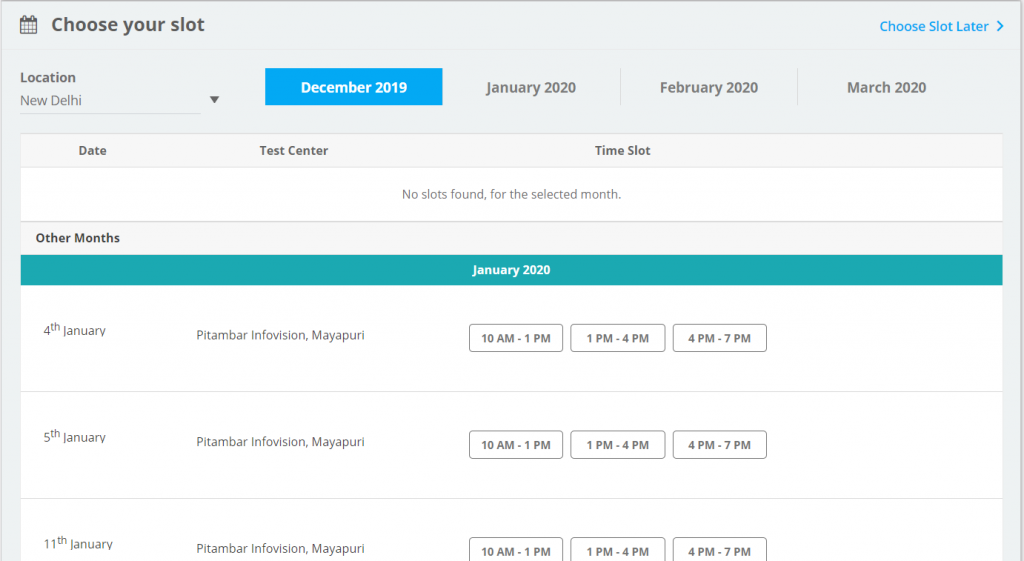Switch to the January 2020 tab
1024x561 pixels.
click(x=531, y=87)
